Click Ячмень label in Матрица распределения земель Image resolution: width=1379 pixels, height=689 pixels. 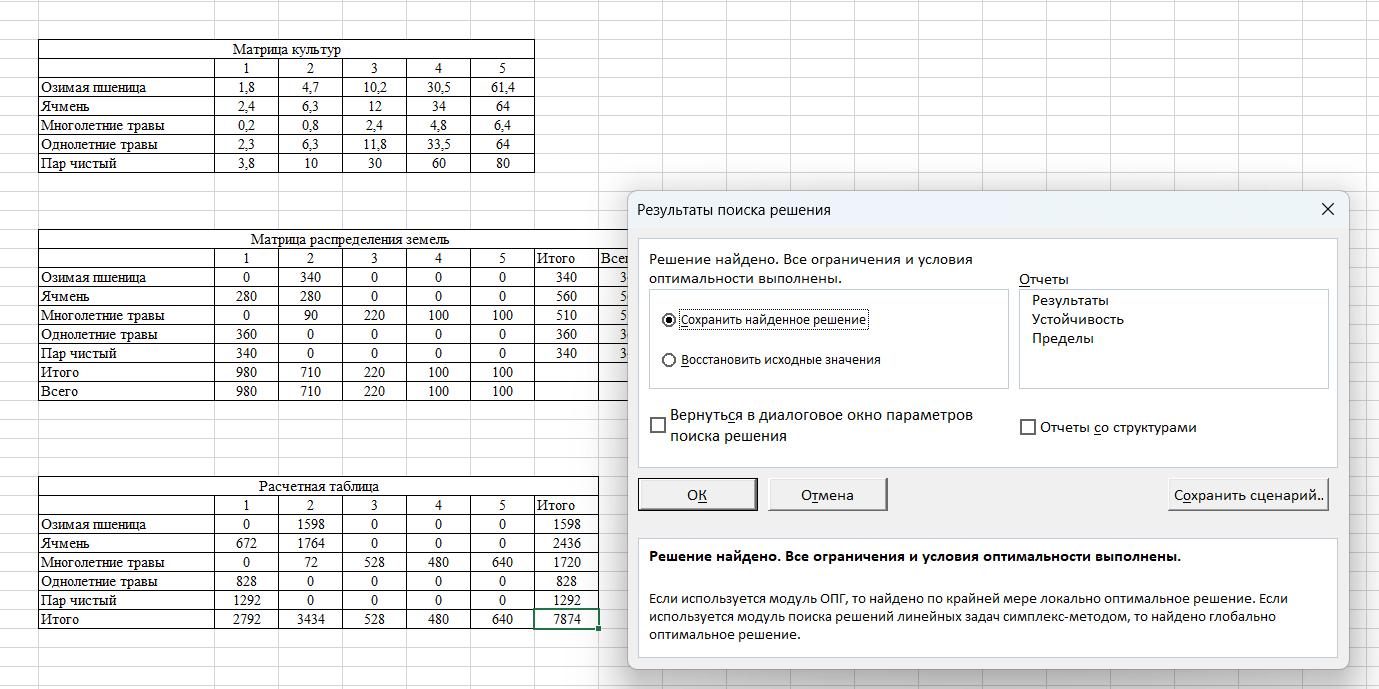(x=127, y=296)
